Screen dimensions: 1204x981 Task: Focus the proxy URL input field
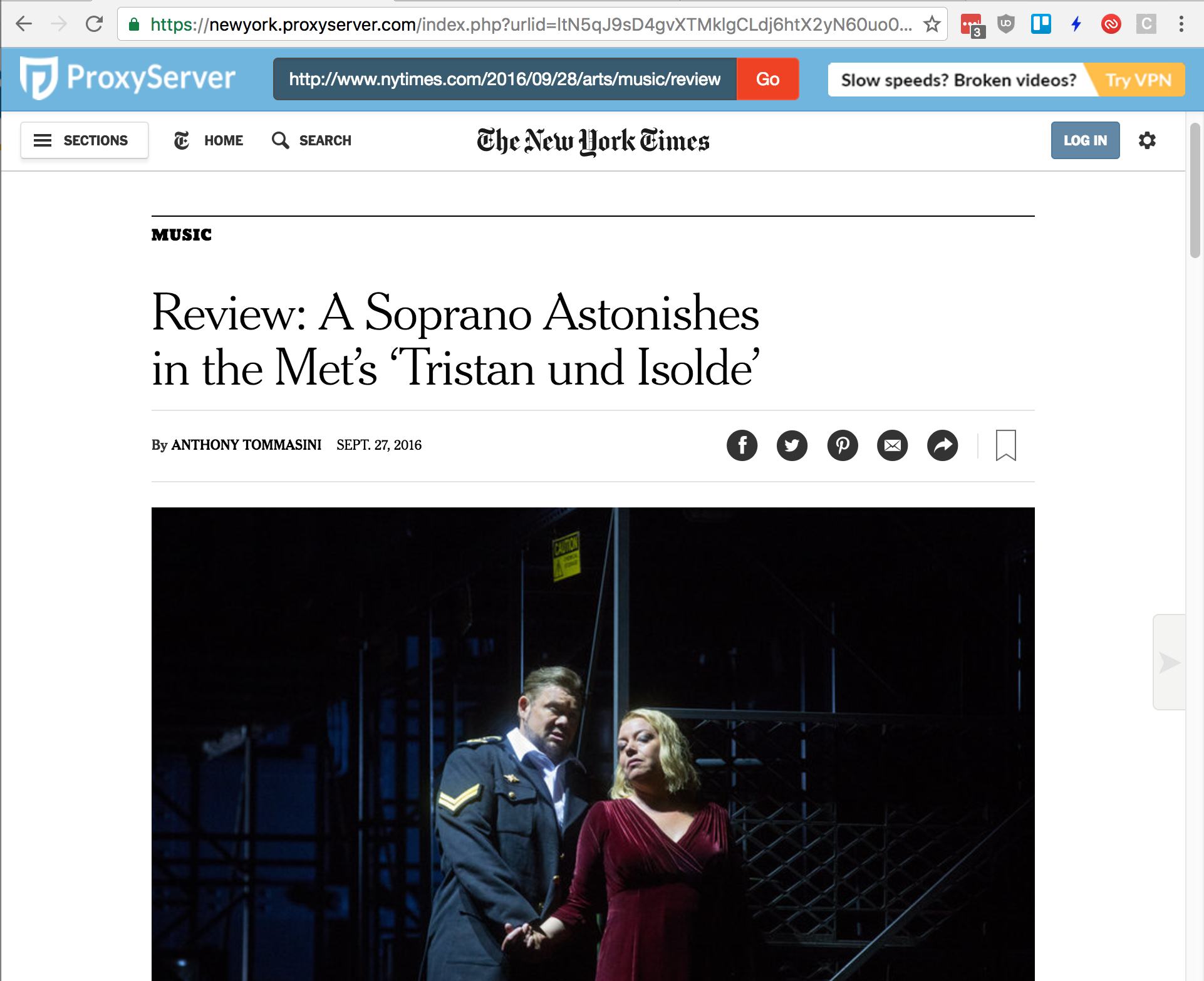click(505, 79)
